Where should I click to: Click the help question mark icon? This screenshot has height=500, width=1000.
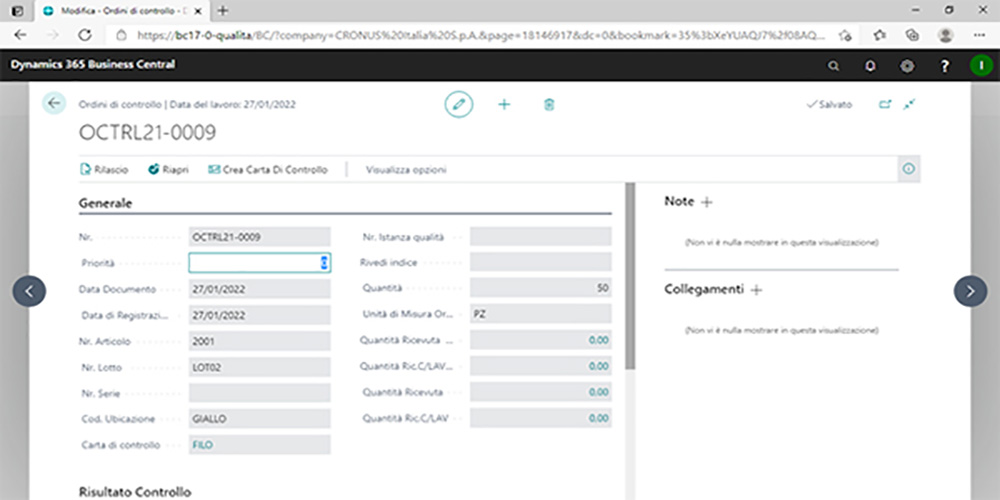pos(944,66)
